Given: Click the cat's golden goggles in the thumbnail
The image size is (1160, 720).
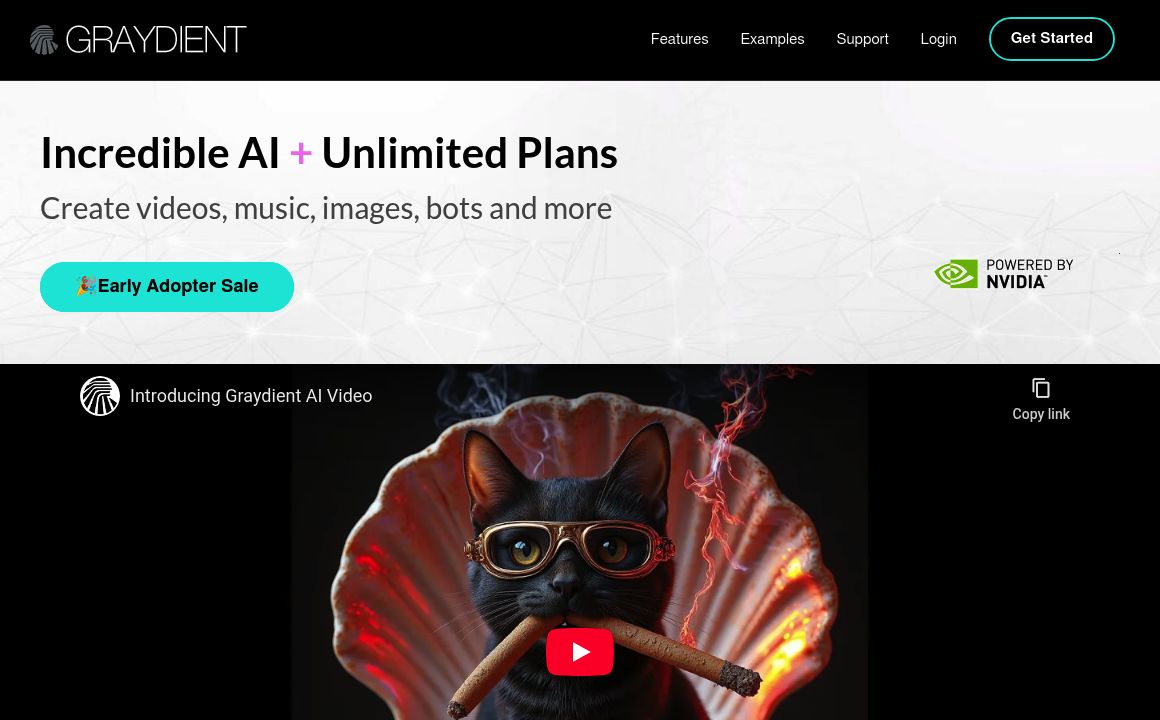Looking at the screenshot, I should [569, 548].
